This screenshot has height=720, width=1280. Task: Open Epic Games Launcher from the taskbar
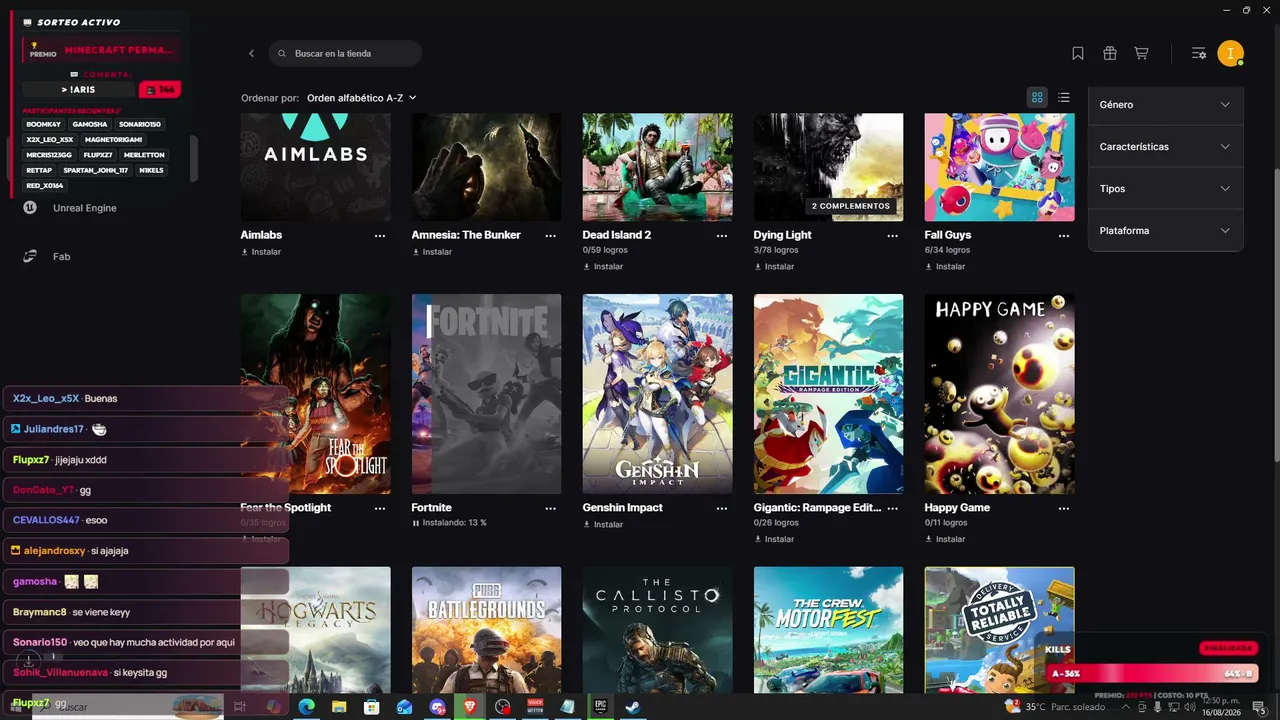pos(601,706)
